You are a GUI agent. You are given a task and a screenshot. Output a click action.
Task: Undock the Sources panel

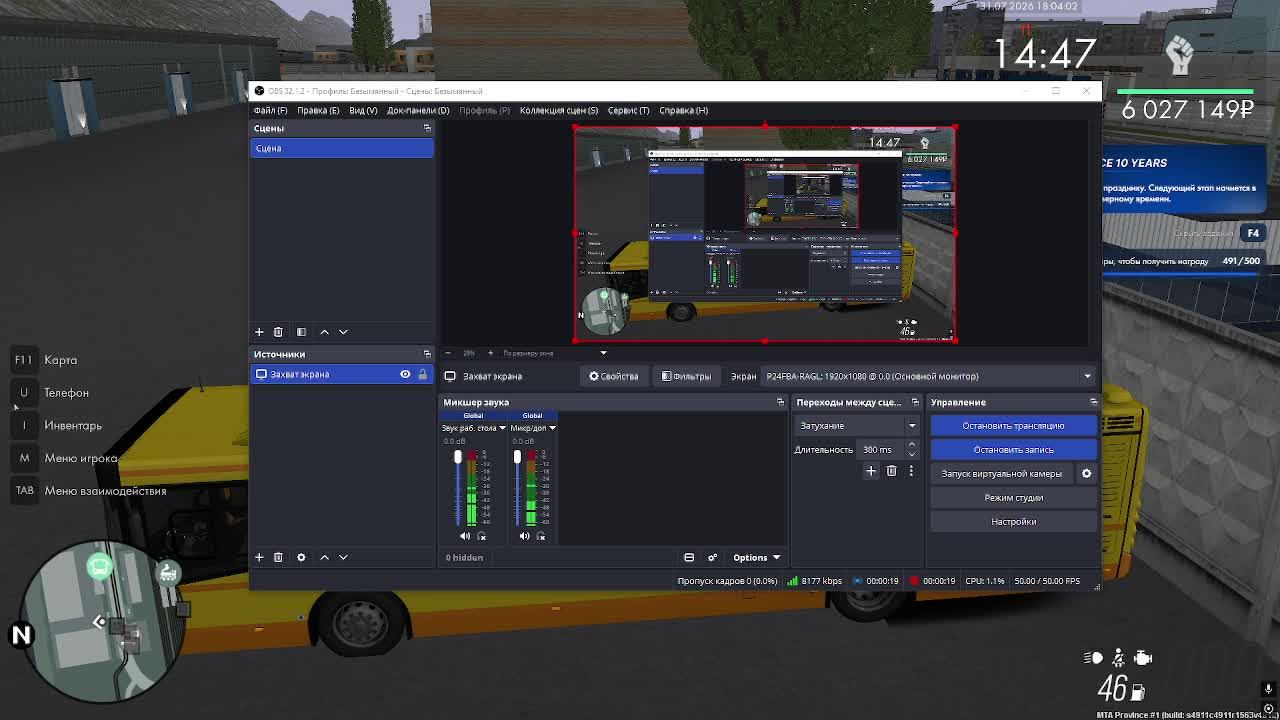pyautogui.click(x=427, y=354)
